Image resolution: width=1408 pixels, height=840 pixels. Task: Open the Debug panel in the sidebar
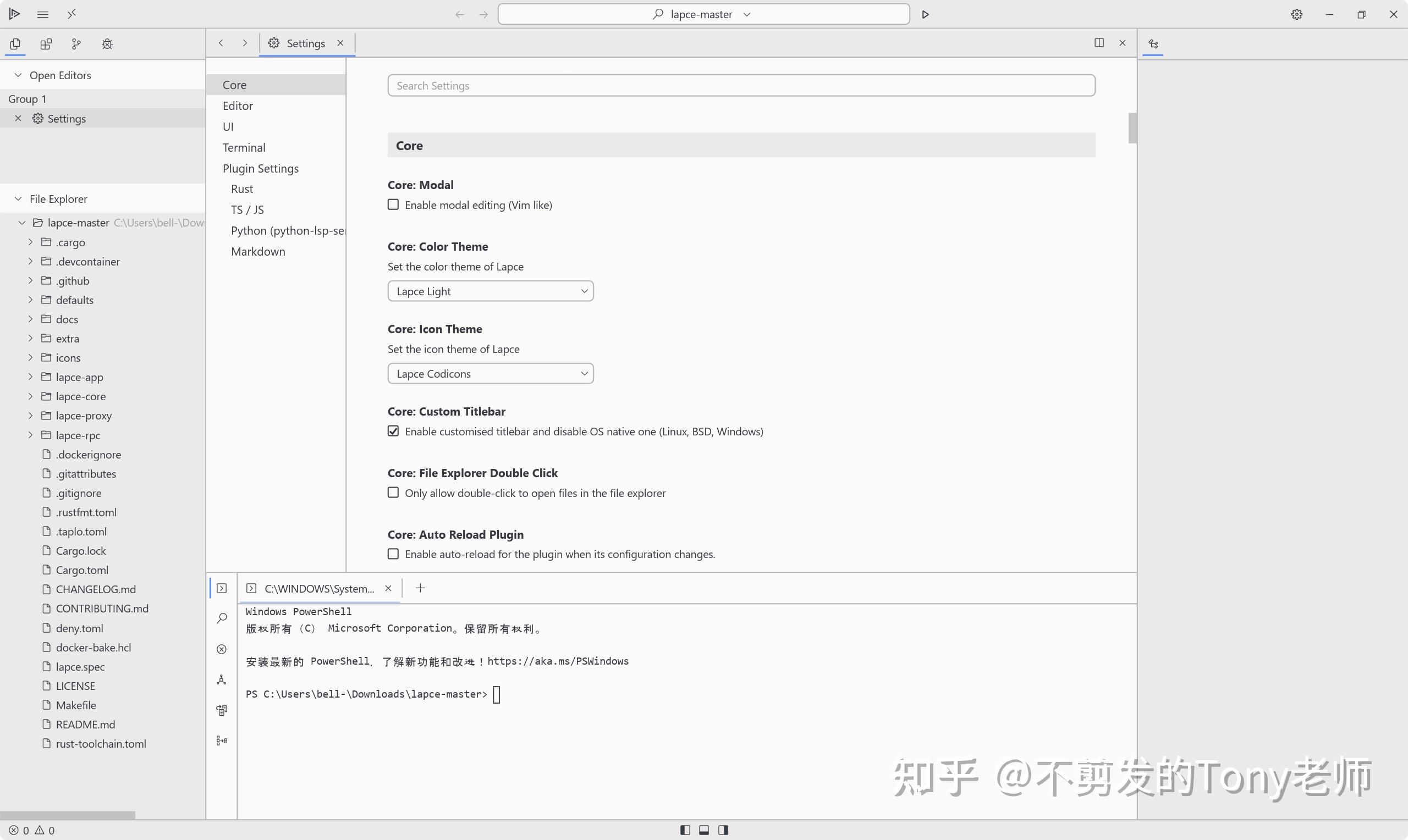coord(107,43)
